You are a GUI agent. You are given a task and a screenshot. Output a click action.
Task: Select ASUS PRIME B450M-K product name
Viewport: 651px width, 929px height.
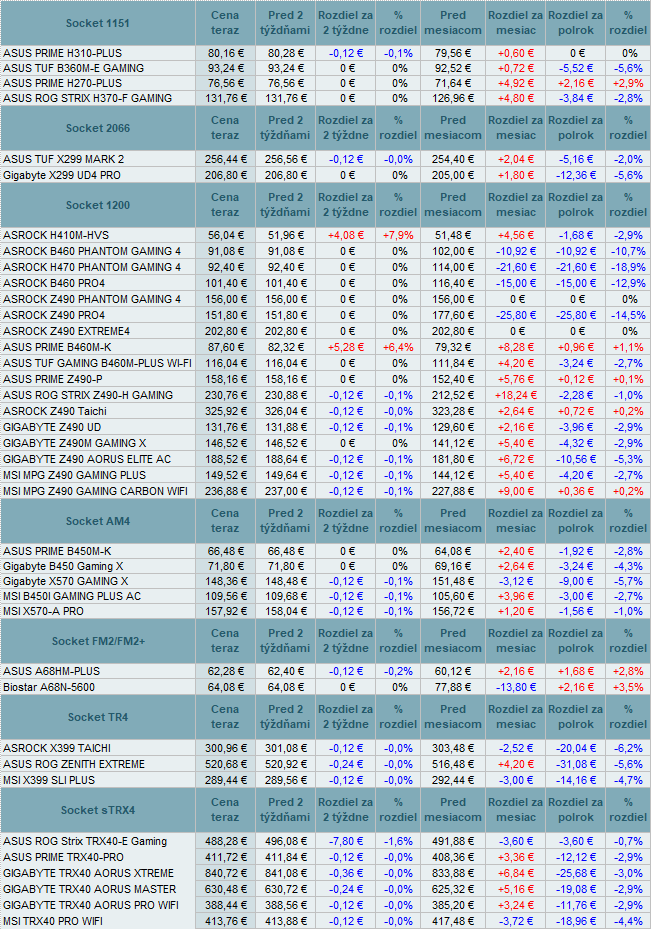(x=57, y=552)
